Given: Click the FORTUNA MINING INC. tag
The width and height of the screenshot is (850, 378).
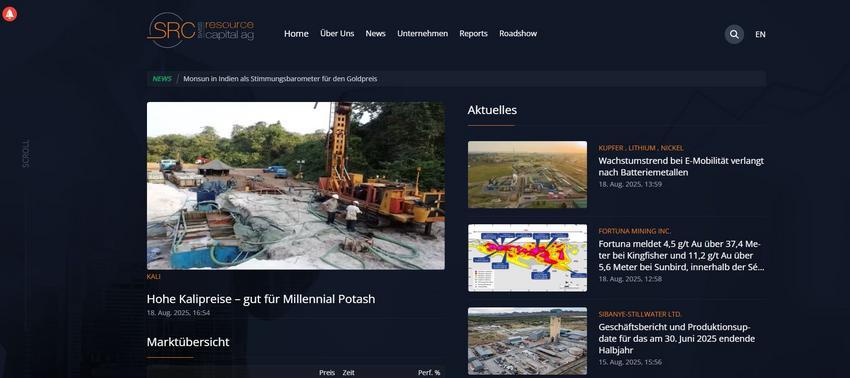Looking at the screenshot, I should (634, 231).
